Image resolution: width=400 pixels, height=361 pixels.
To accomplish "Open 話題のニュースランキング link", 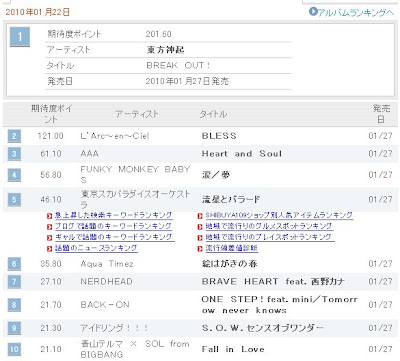I will 96,248.
